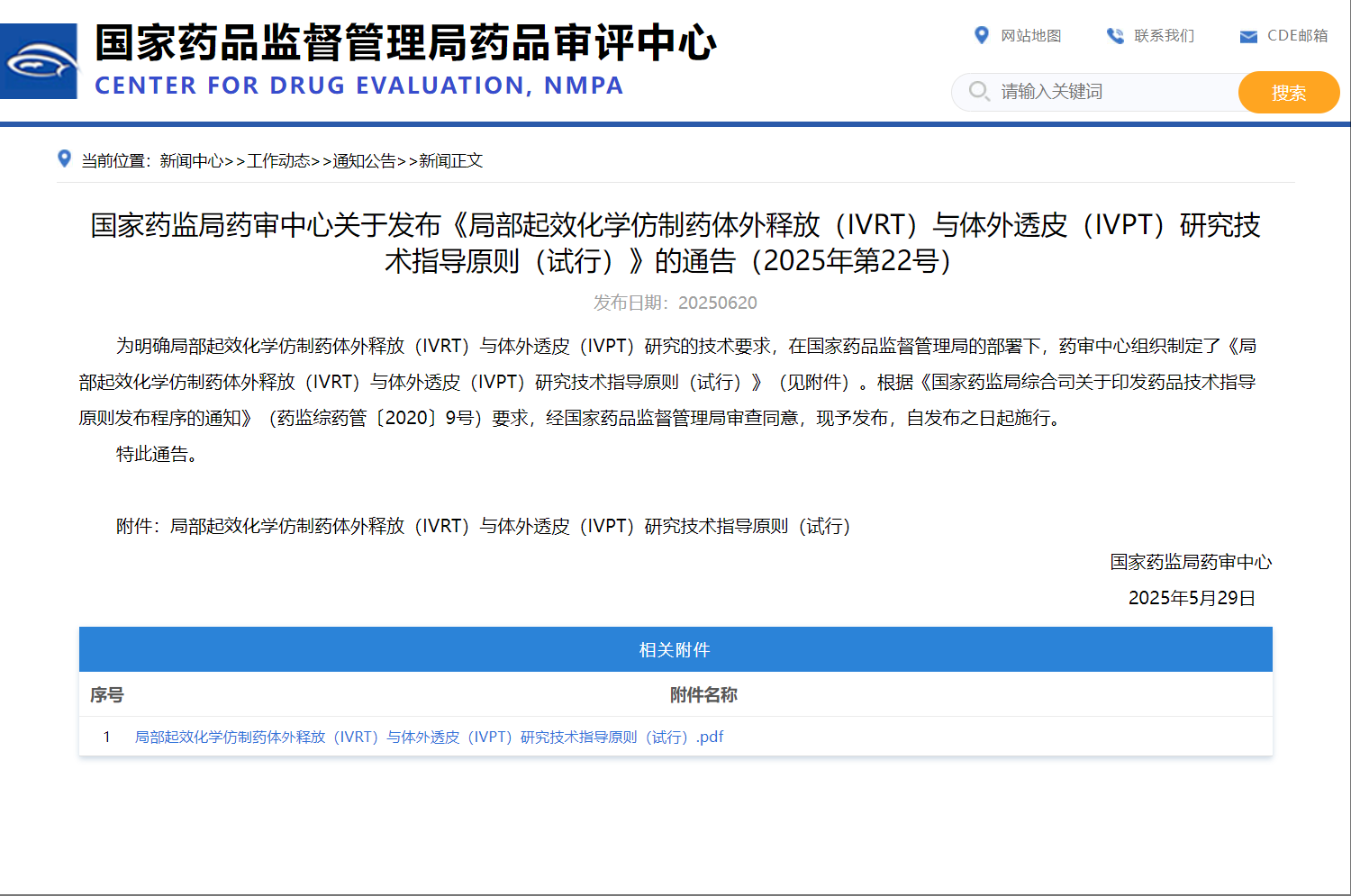Click the English title CENTER FOR DRUG EVALUATION, NMPA
1351x896 pixels.
pos(358,86)
